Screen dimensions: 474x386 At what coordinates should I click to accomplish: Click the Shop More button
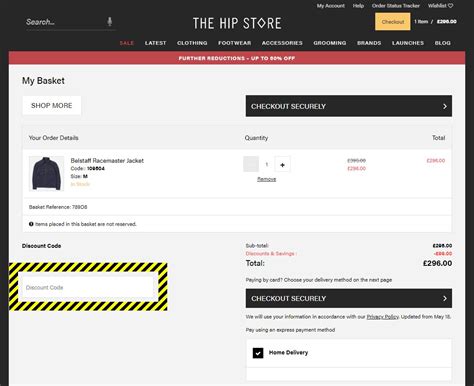click(52, 105)
